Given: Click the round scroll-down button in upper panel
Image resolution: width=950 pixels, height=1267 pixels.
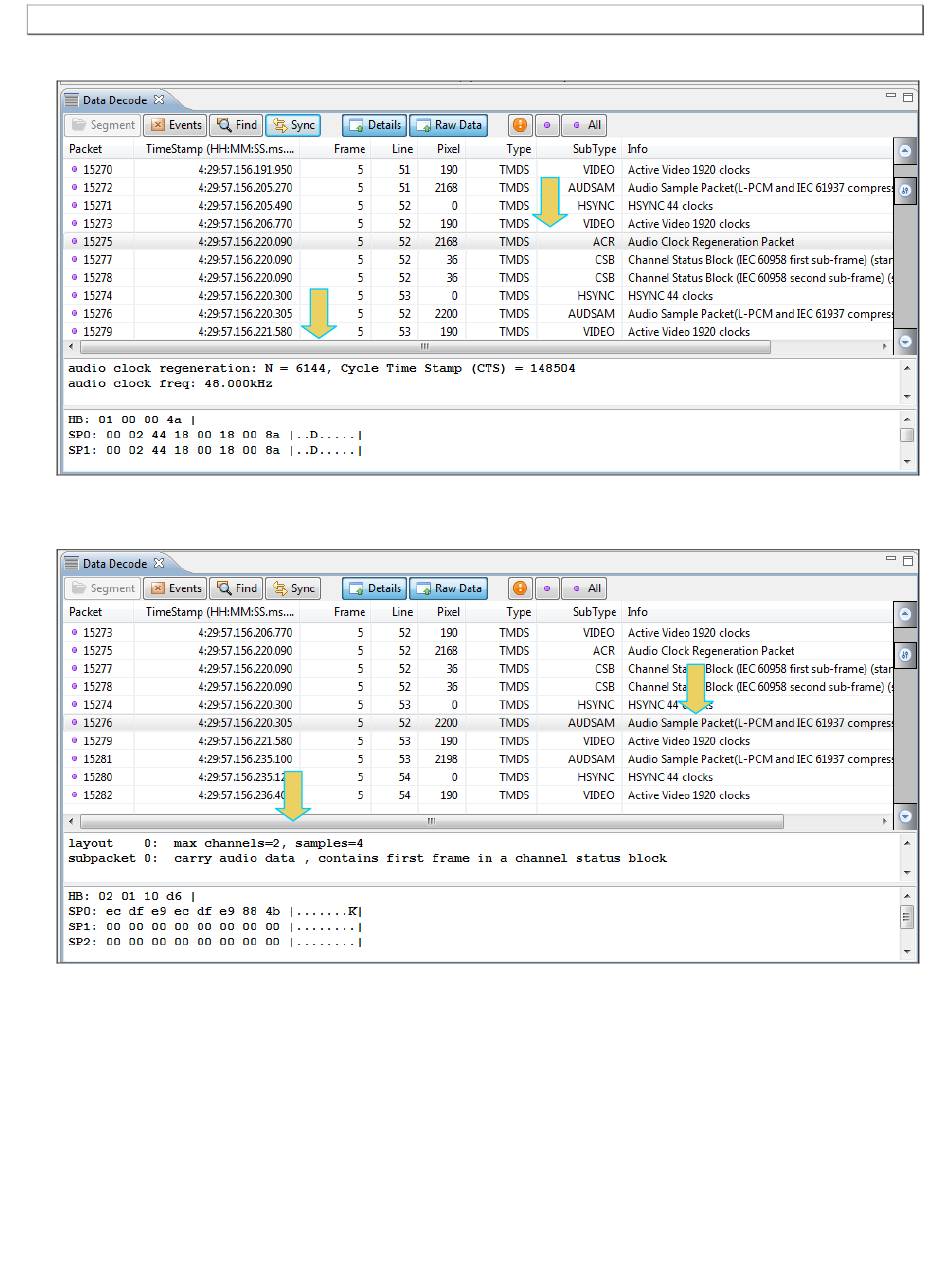Looking at the screenshot, I should coord(905,341).
